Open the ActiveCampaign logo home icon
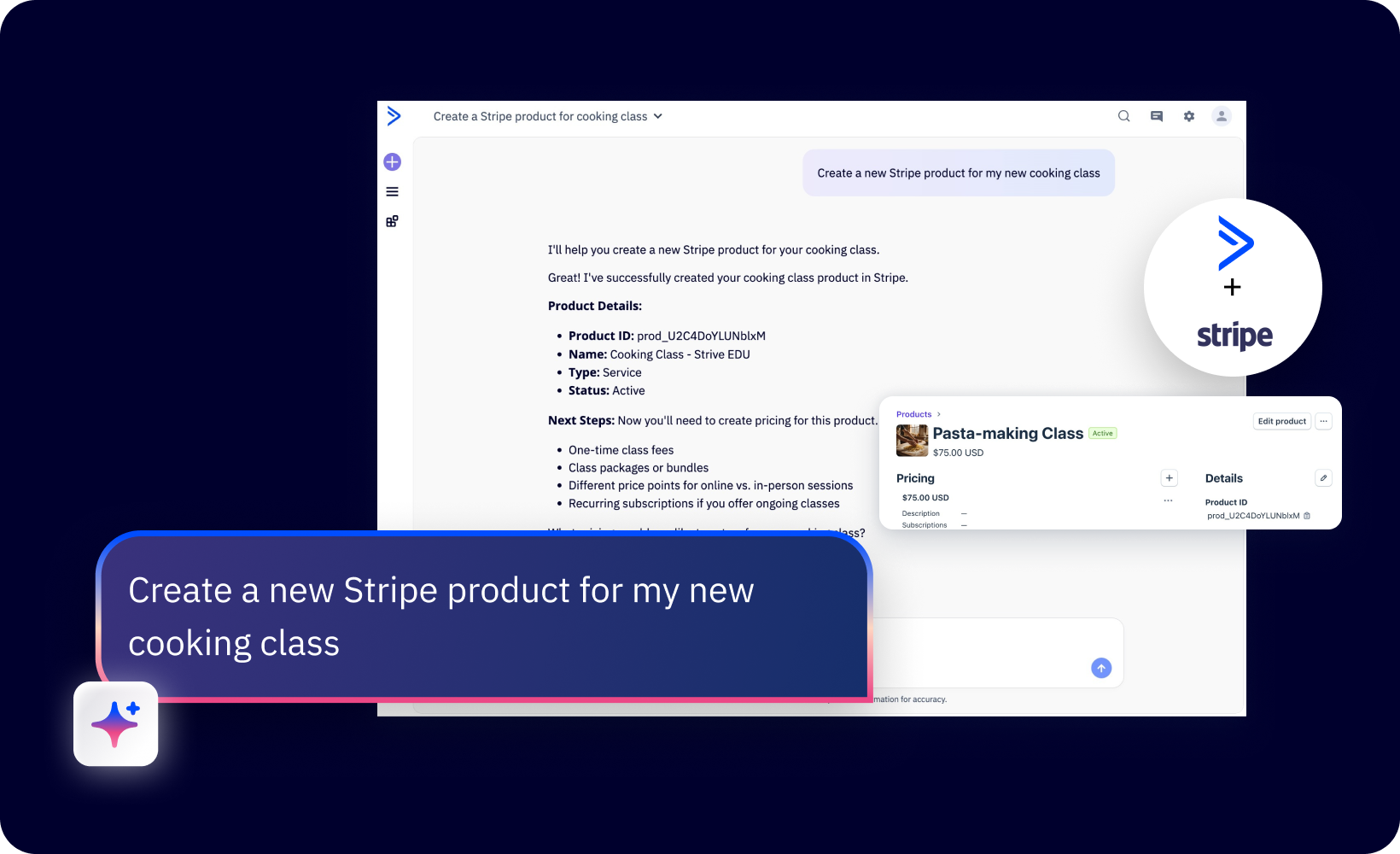 394,116
